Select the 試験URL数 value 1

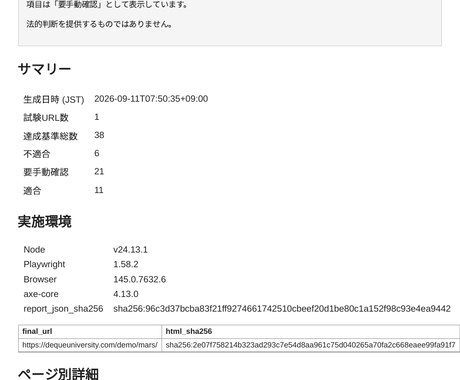pos(97,117)
